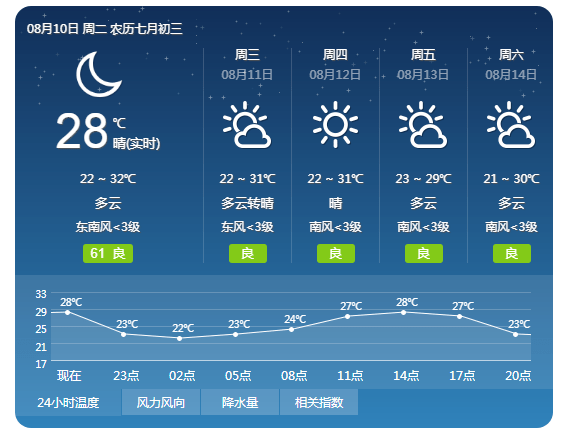This screenshot has width=573, height=436.
Task: Click the partly cloudy icon for 周六
Action: (511, 125)
